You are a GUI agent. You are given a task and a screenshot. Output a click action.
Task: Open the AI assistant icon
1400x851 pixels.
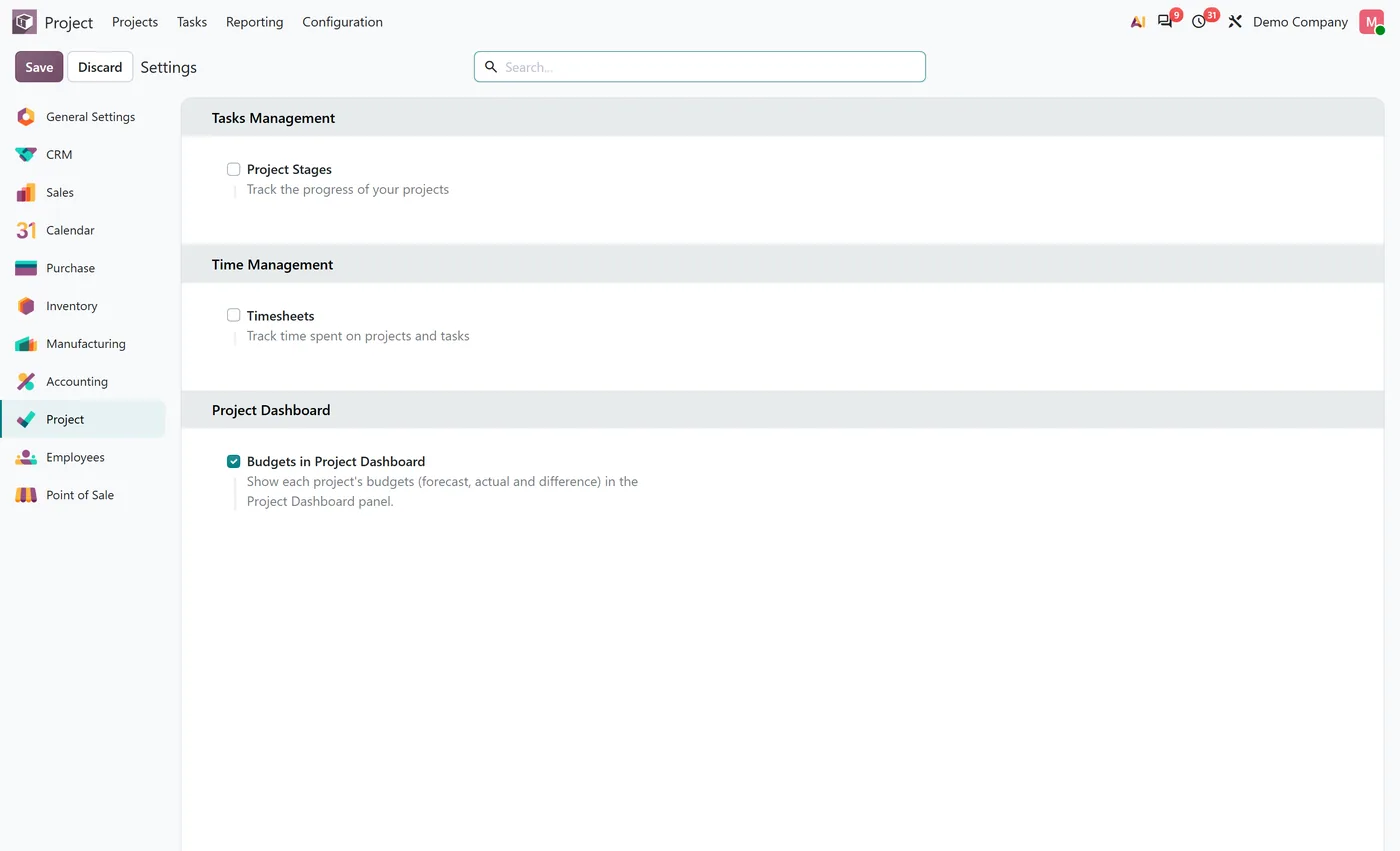coord(1138,22)
